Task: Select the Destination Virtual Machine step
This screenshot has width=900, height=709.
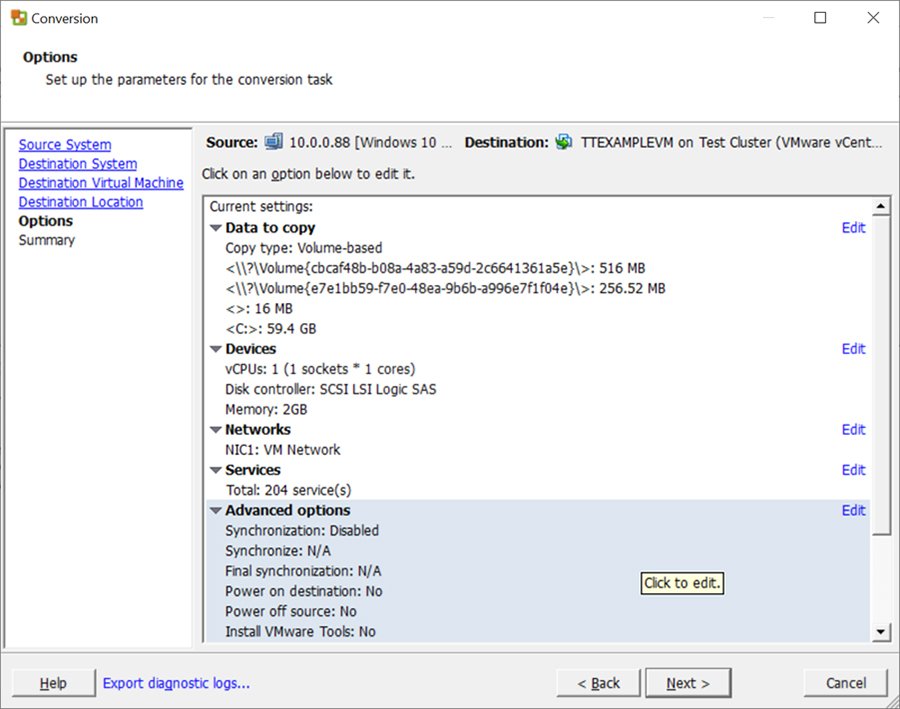Action: [103, 182]
